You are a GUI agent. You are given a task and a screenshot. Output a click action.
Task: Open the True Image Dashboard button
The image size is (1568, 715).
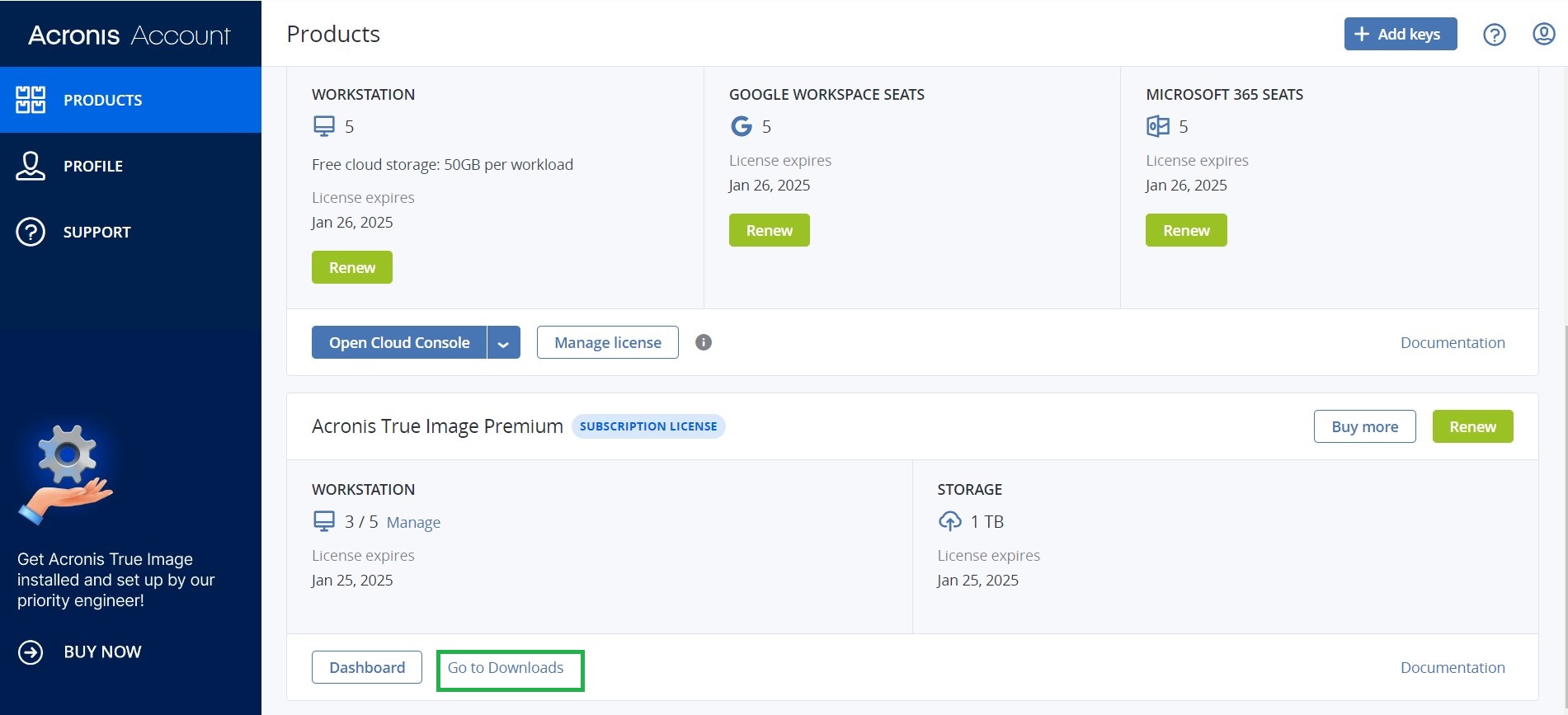point(366,667)
